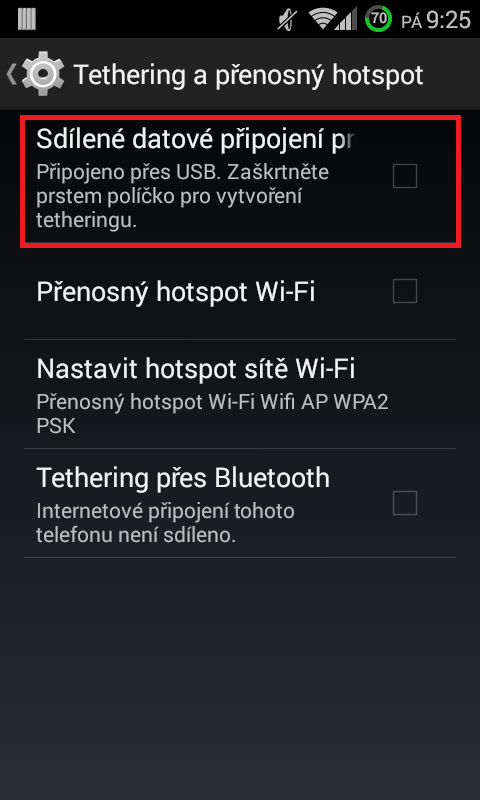
Task: Check the Přenosný hotspot Wi-Fi box
Action: click(x=405, y=291)
